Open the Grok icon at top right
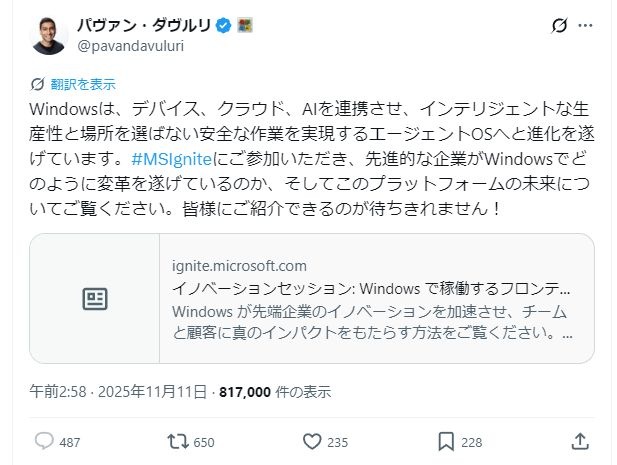Screen dimensions: 617x465 pos(561,25)
